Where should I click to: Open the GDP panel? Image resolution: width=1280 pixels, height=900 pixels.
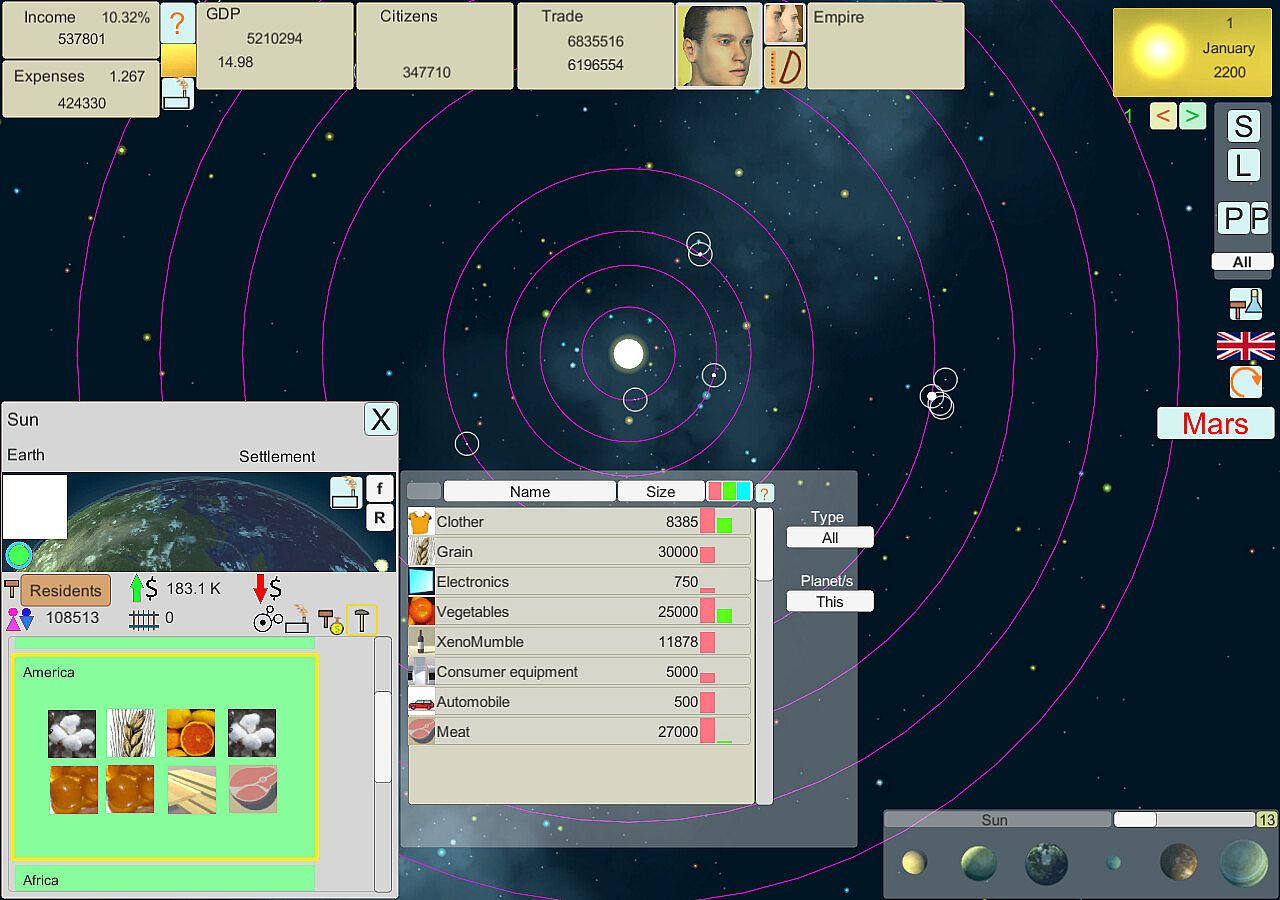[275, 45]
